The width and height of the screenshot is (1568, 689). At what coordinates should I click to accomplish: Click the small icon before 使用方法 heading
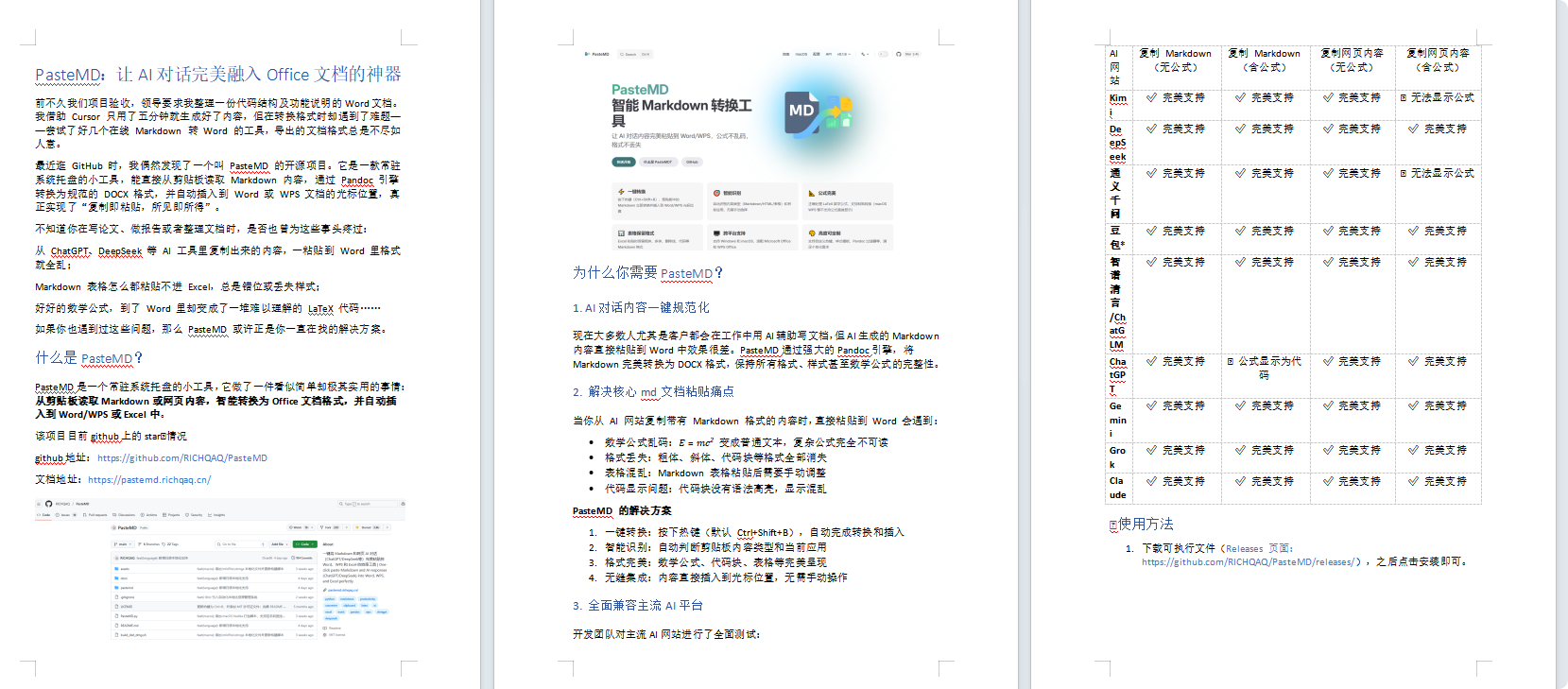[1112, 525]
